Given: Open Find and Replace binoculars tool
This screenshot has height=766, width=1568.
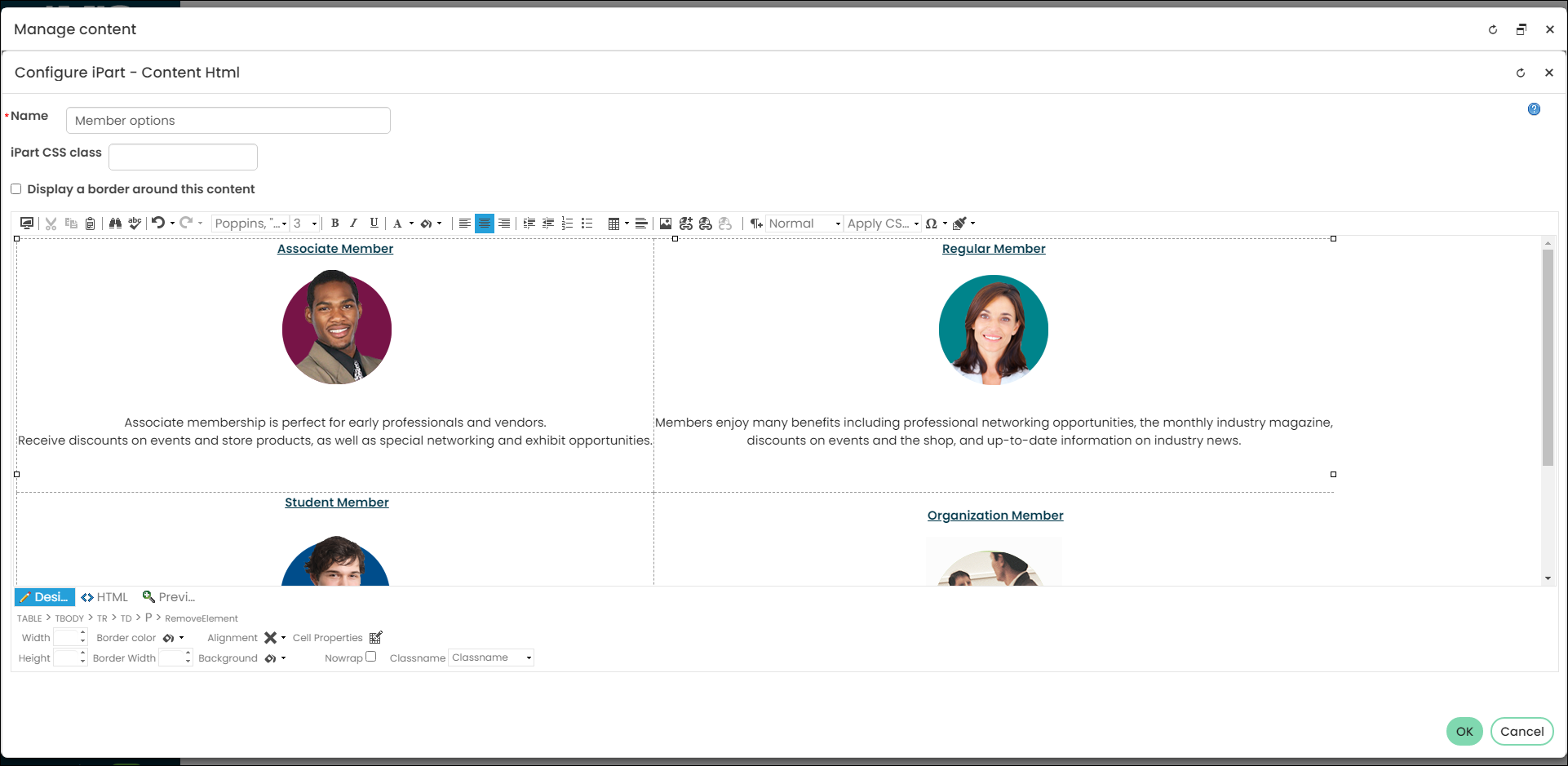Looking at the screenshot, I should point(115,224).
